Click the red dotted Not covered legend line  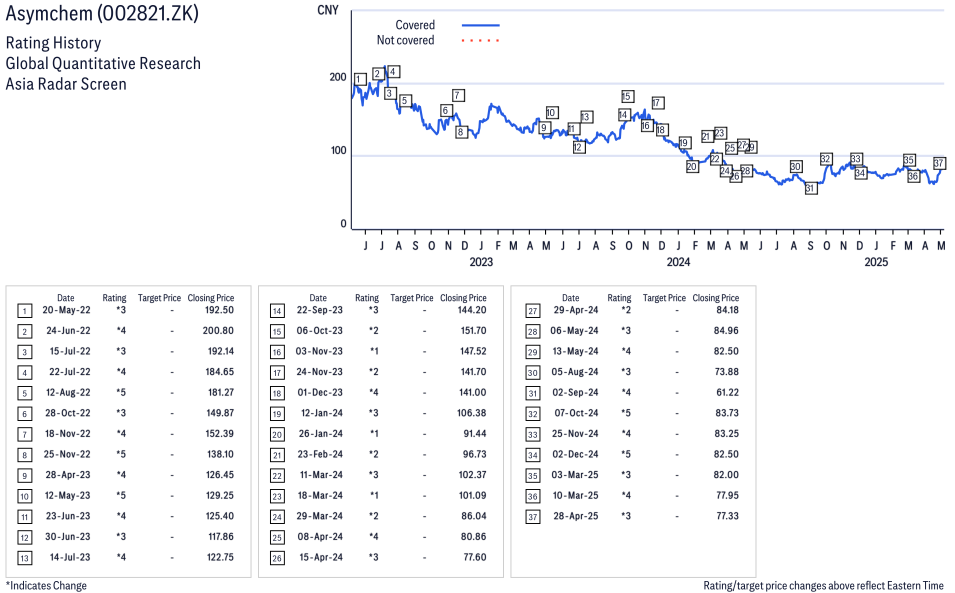click(481, 41)
